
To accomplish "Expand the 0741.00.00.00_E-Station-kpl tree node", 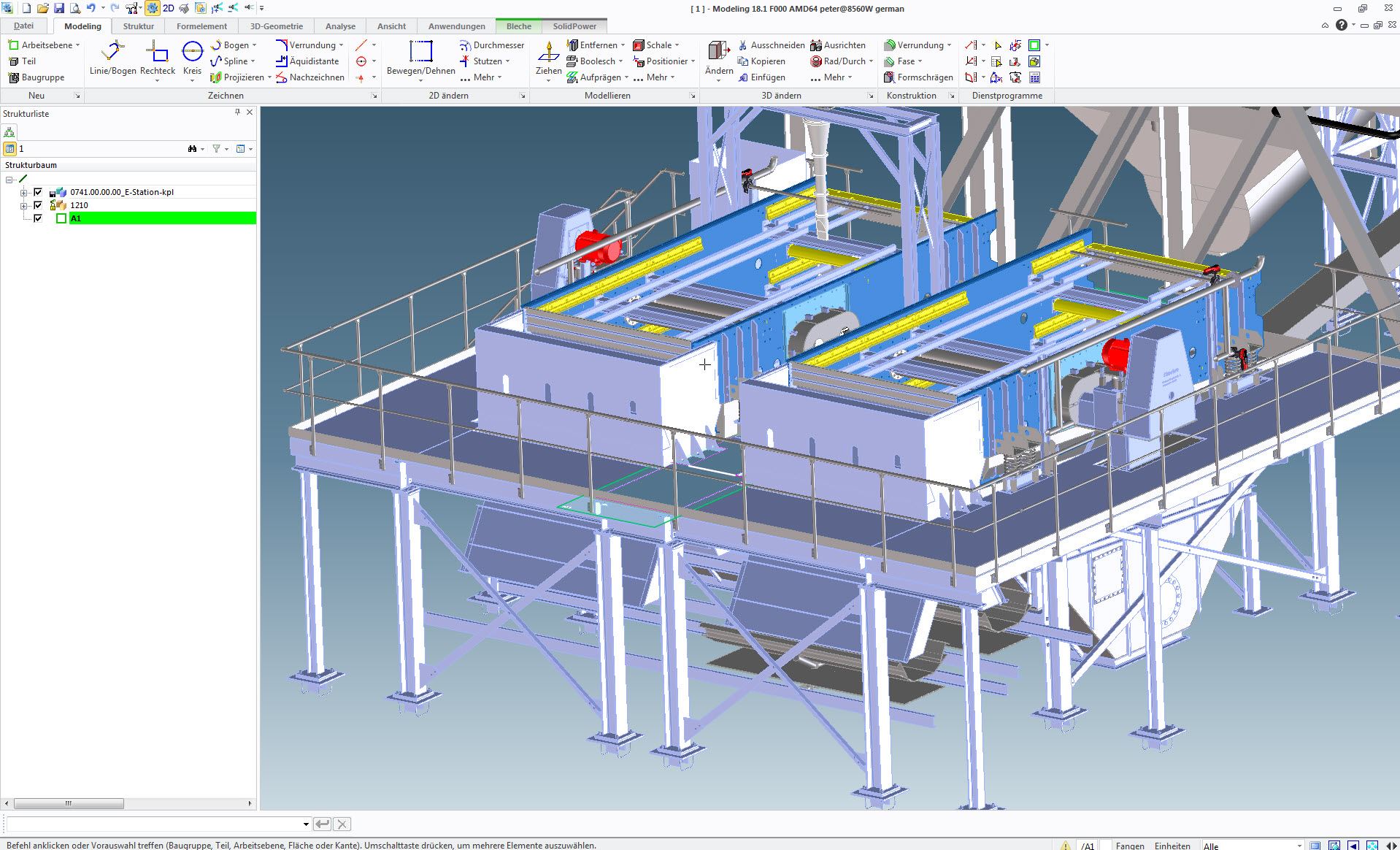I will click(x=23, y=193).
